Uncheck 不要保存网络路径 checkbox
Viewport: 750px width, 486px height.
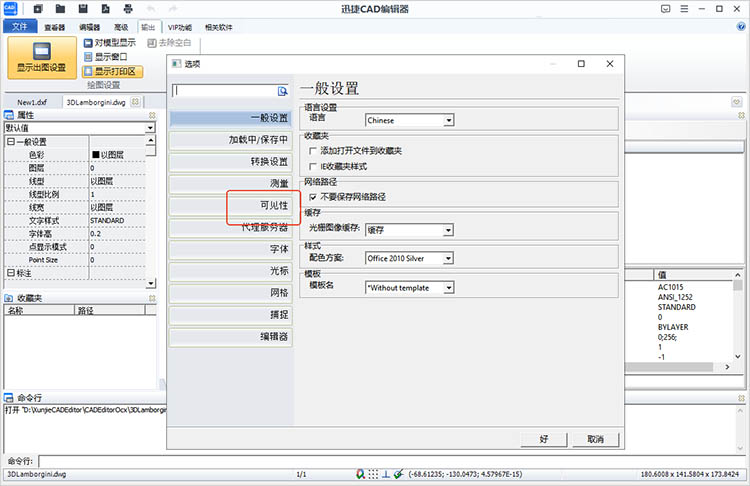coord(313,197)
